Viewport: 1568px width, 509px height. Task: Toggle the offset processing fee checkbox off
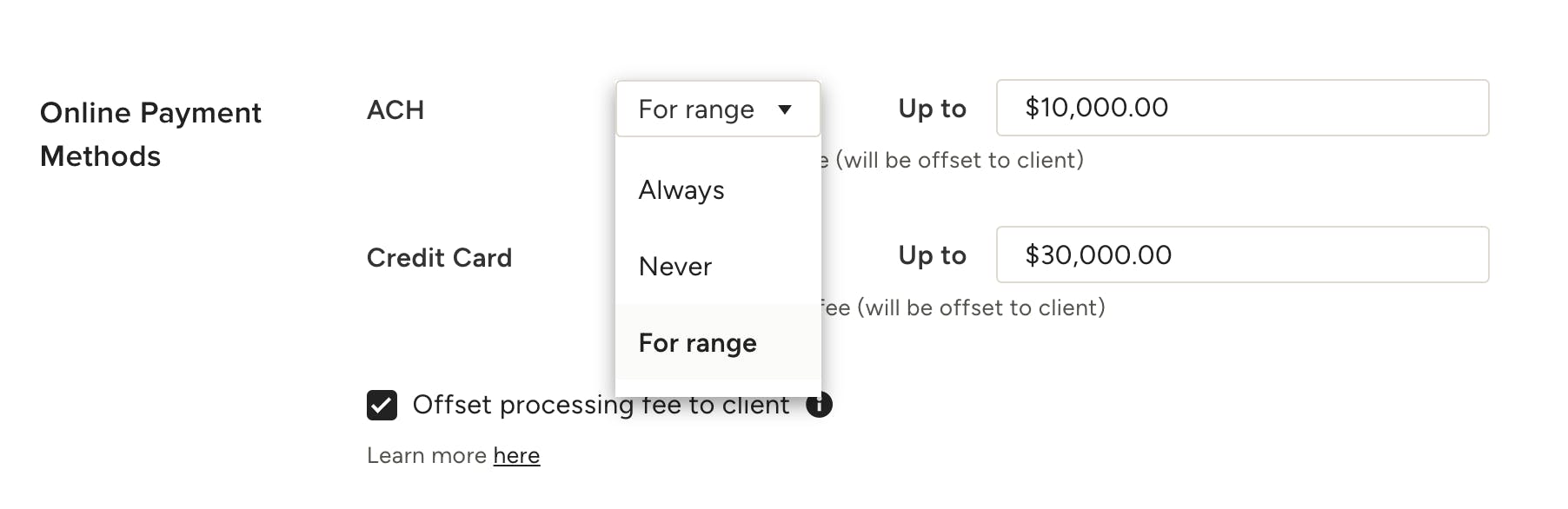point(381,403)
